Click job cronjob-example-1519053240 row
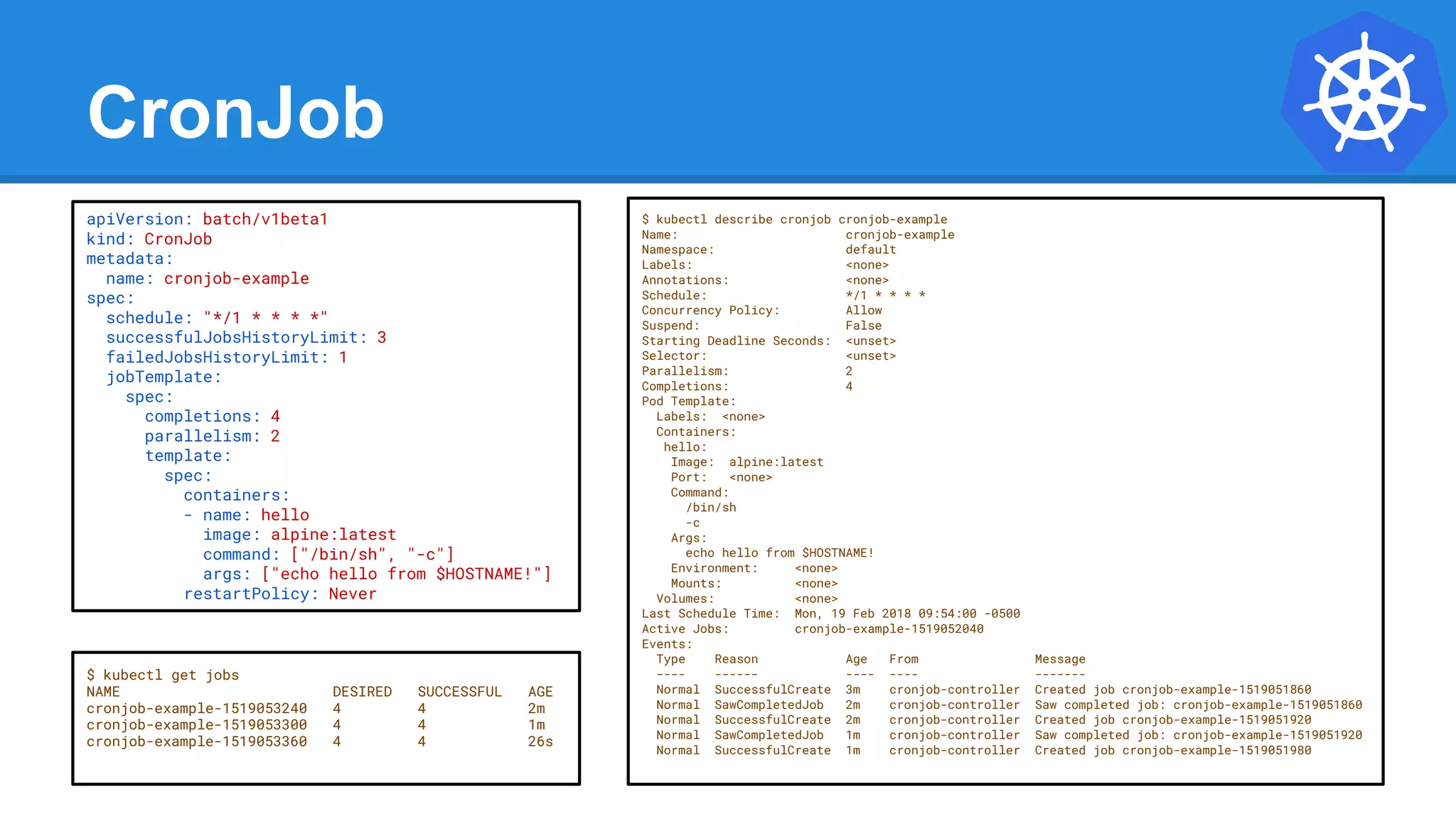The height and width of the screenshot is (819, 1456). pyautogui.click(x=197, y=709)
